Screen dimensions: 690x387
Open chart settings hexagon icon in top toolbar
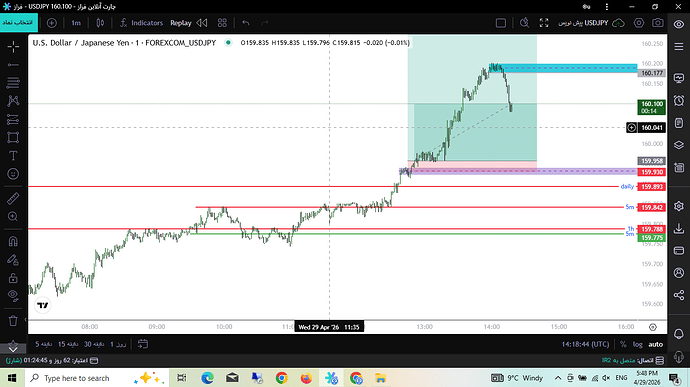(x=639, y=23)
